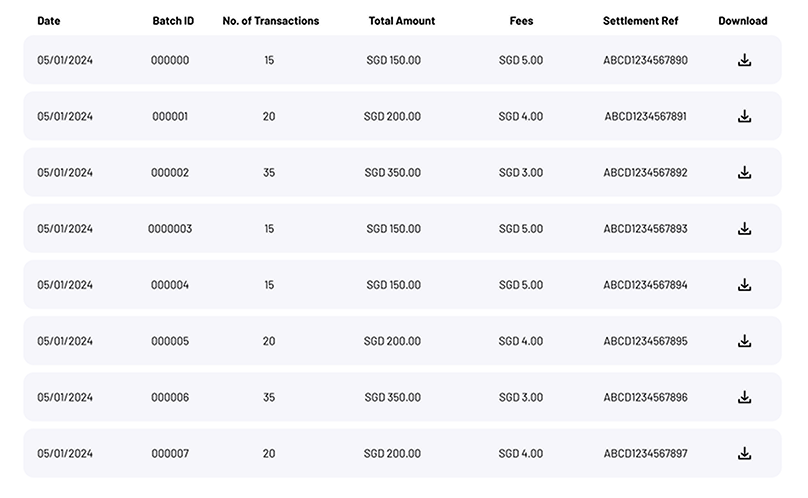
Task: Click the Date column header
Action: [48, 21]
